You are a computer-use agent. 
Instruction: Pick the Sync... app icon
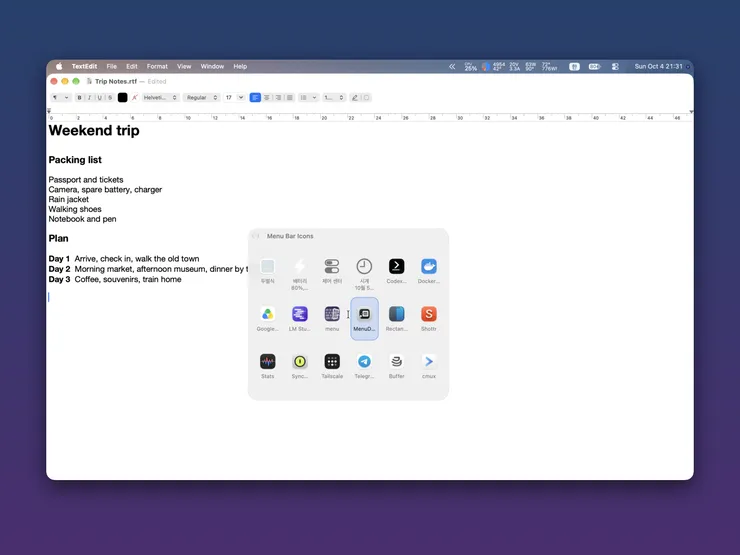(300, 362)
